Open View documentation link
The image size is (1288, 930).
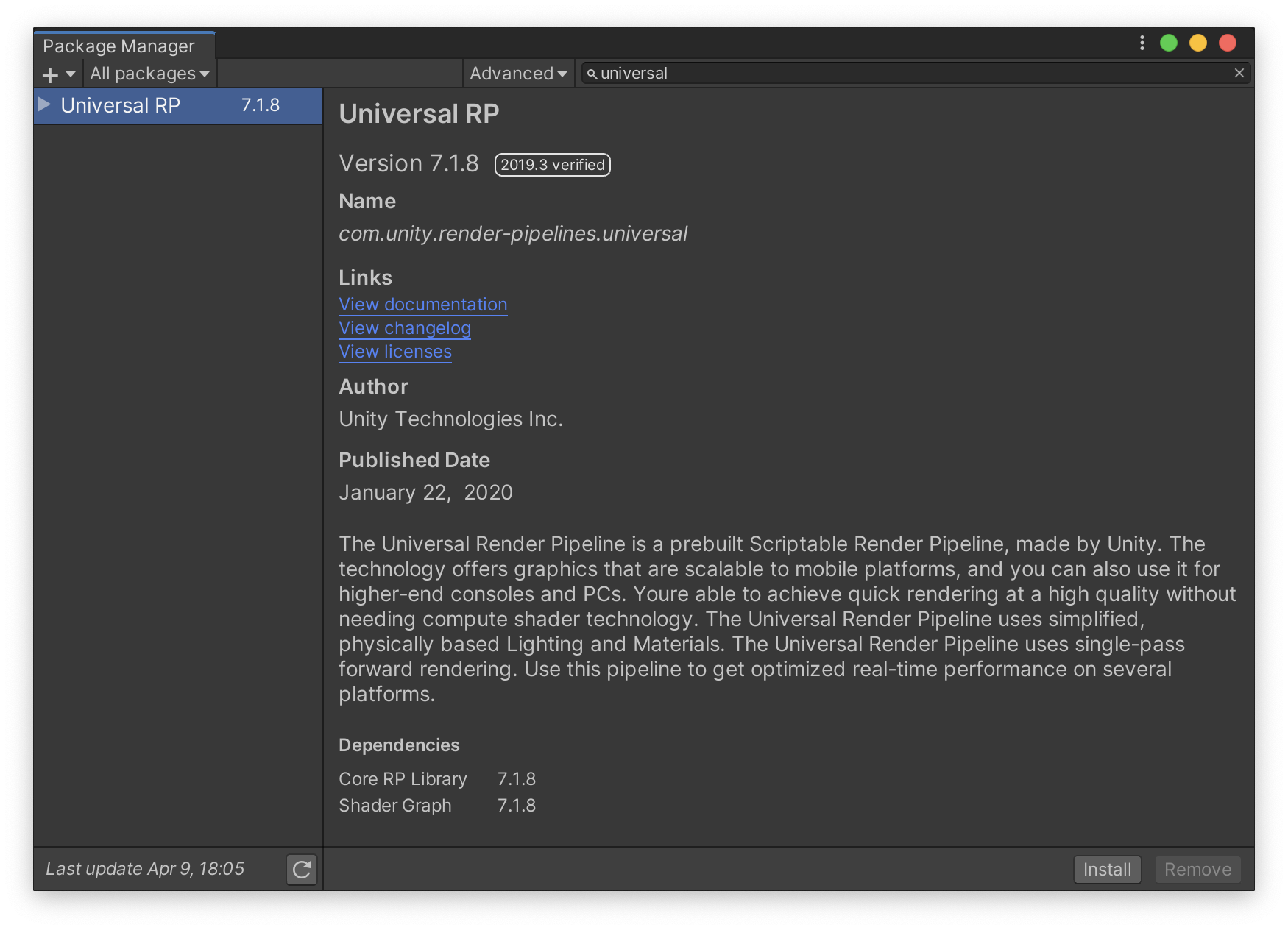click(x=423, y=305)
